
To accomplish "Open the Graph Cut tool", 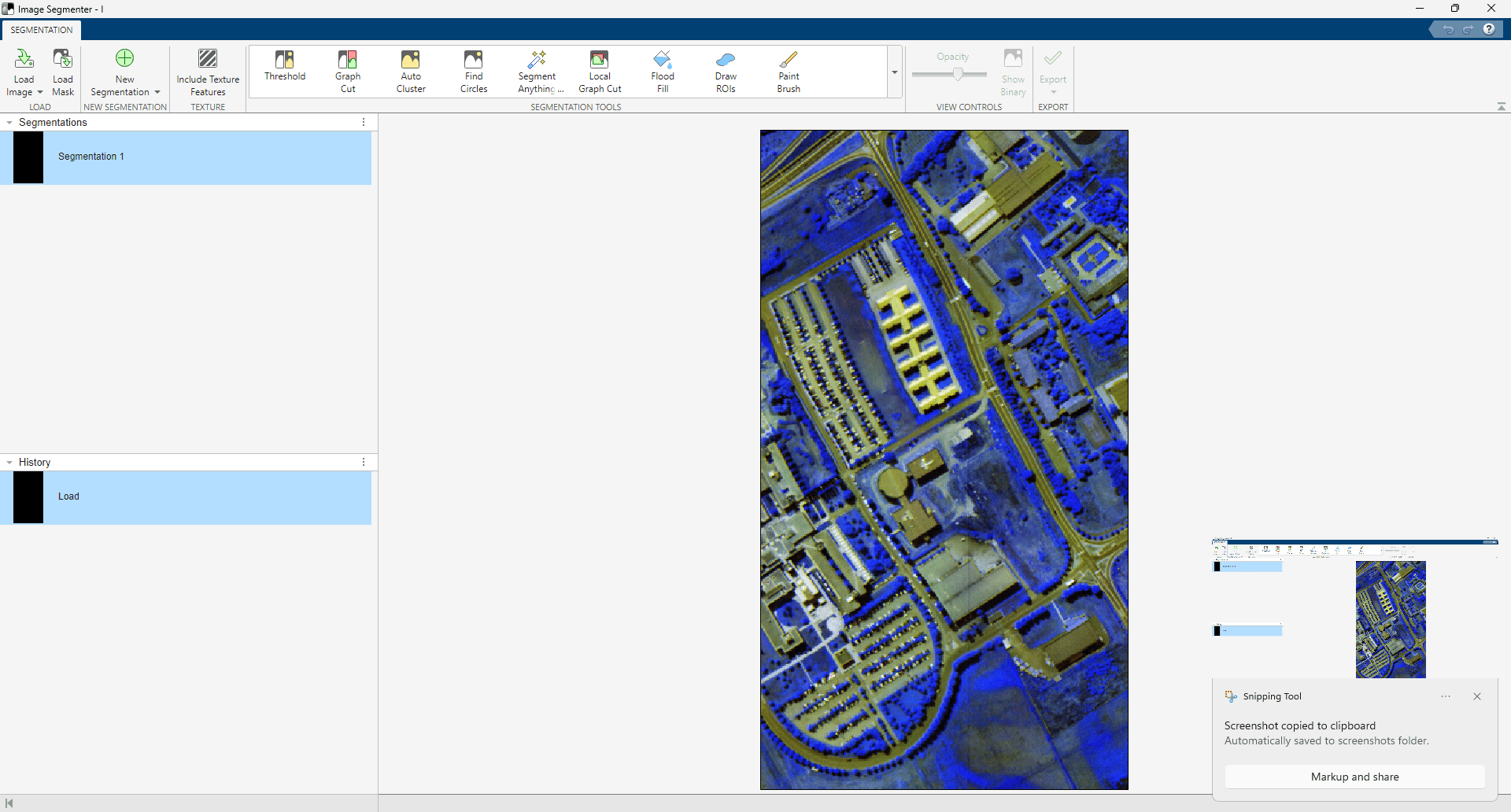I will [x=347, y=71].
